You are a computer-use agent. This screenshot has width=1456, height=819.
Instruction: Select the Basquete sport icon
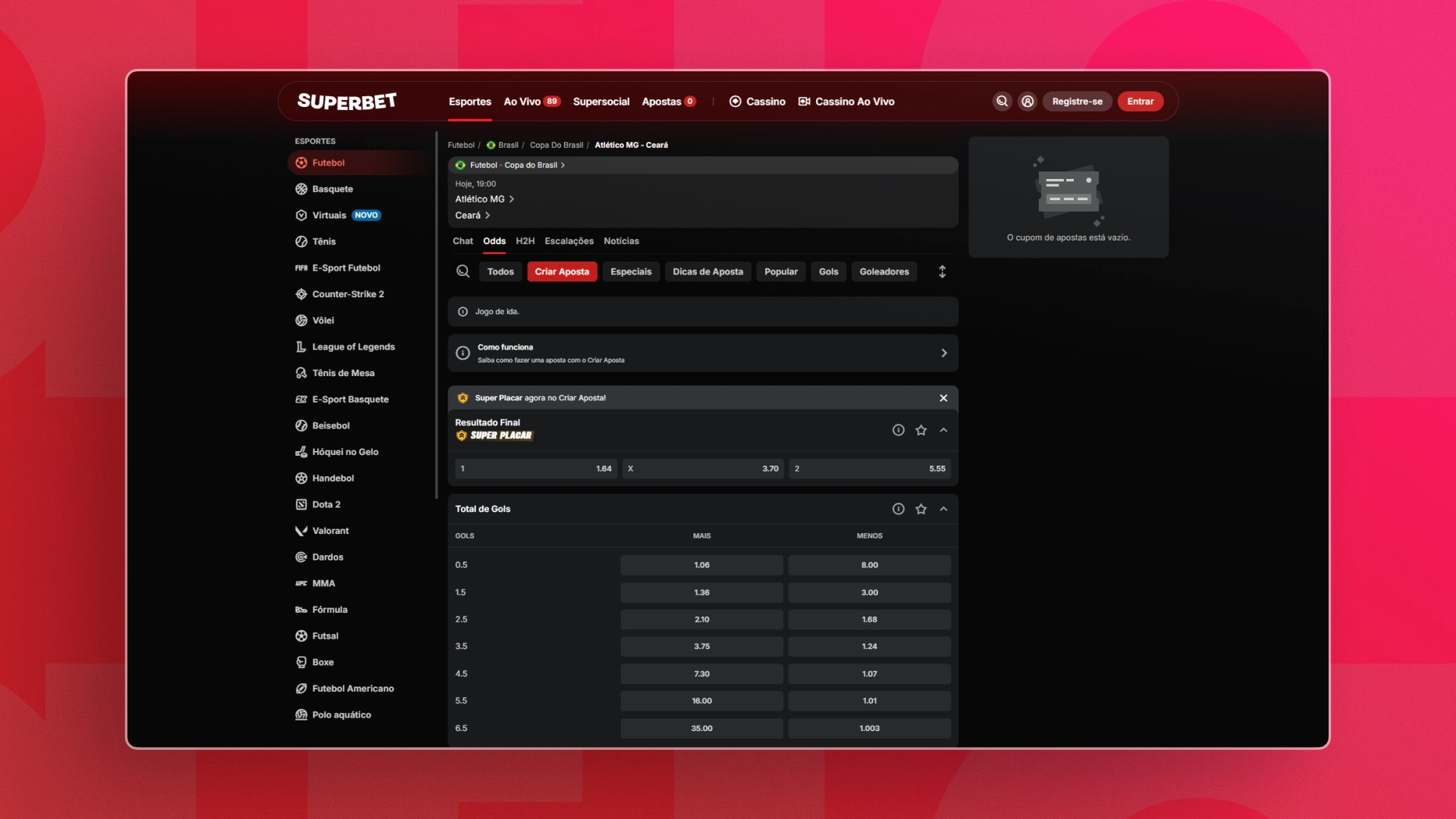click(301, 190)
